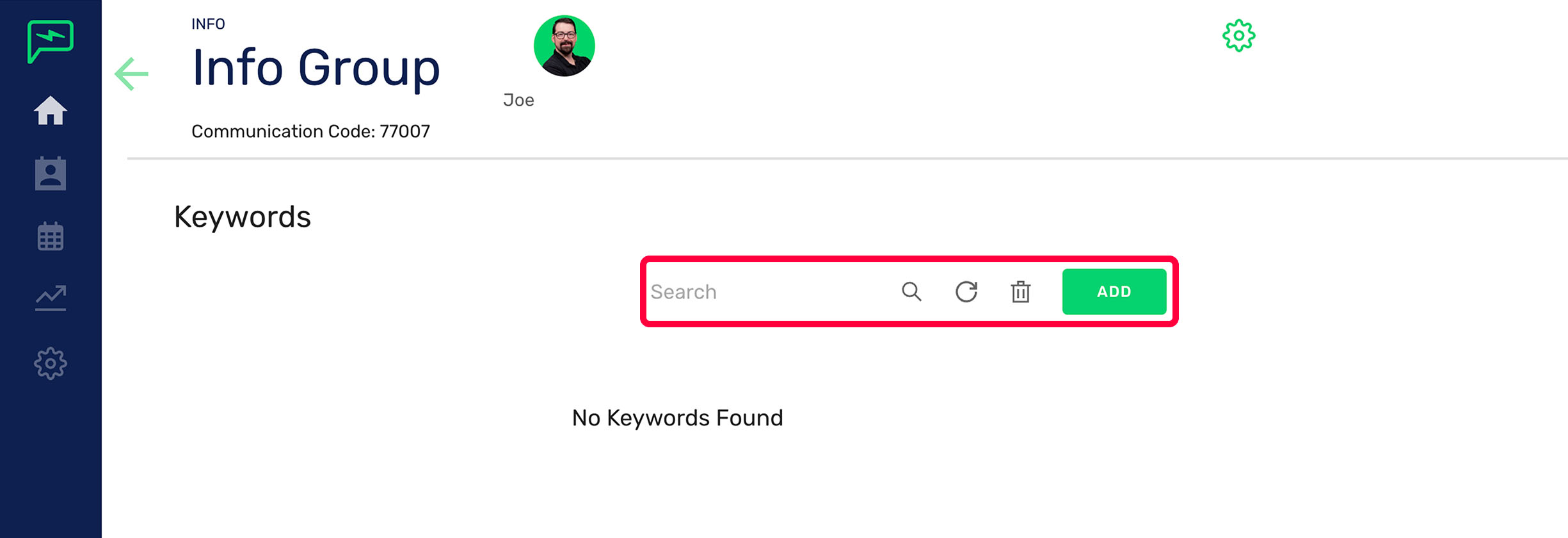
Task: Open group settings gear at top right
Action: [x=1240, y=36]
